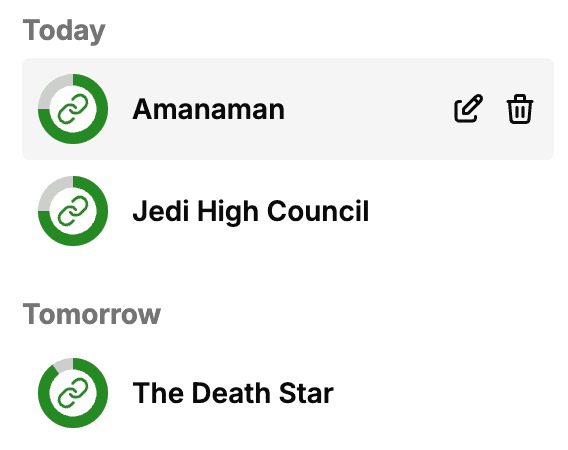Image resolution: width=568 pixels, height=450 pixels.
Task: Click empty row area right of The Death Star
Action: tap(444, 393)
